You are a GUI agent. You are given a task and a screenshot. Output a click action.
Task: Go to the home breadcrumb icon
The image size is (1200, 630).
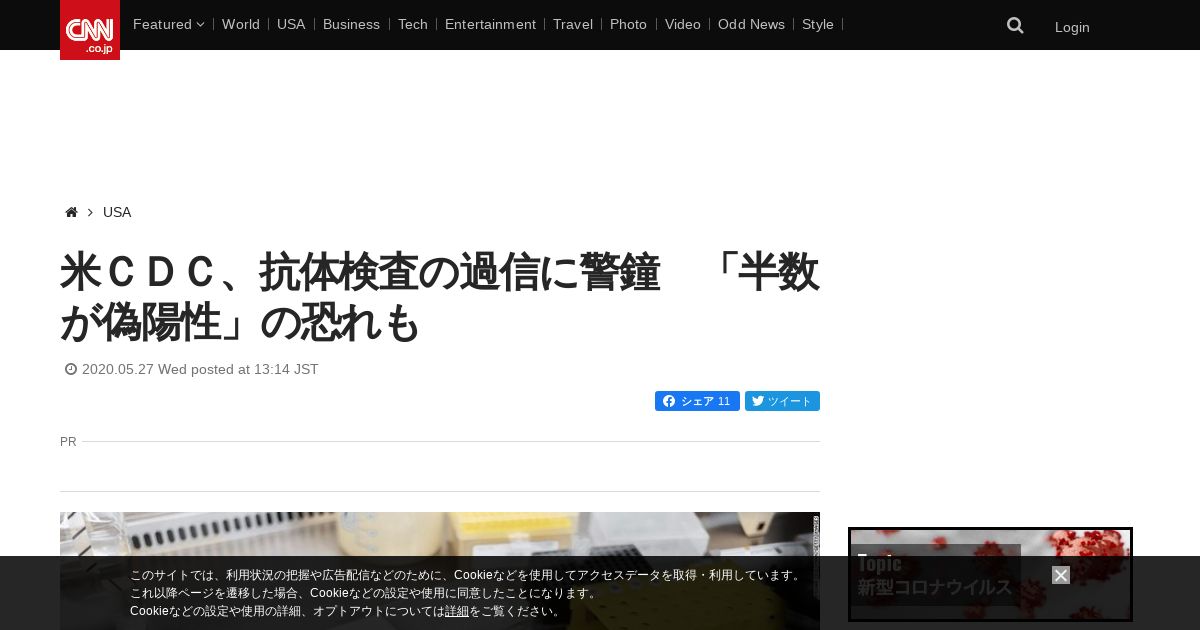[71, 212]
